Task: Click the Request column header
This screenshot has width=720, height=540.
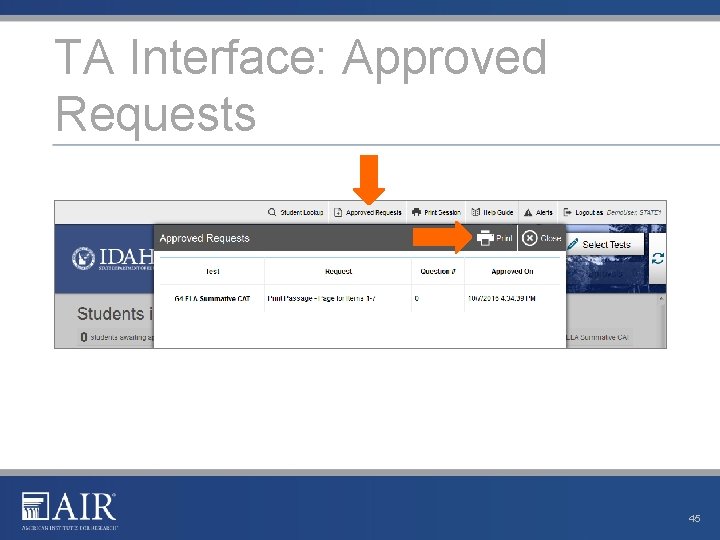Action: (x=338, y=271)
